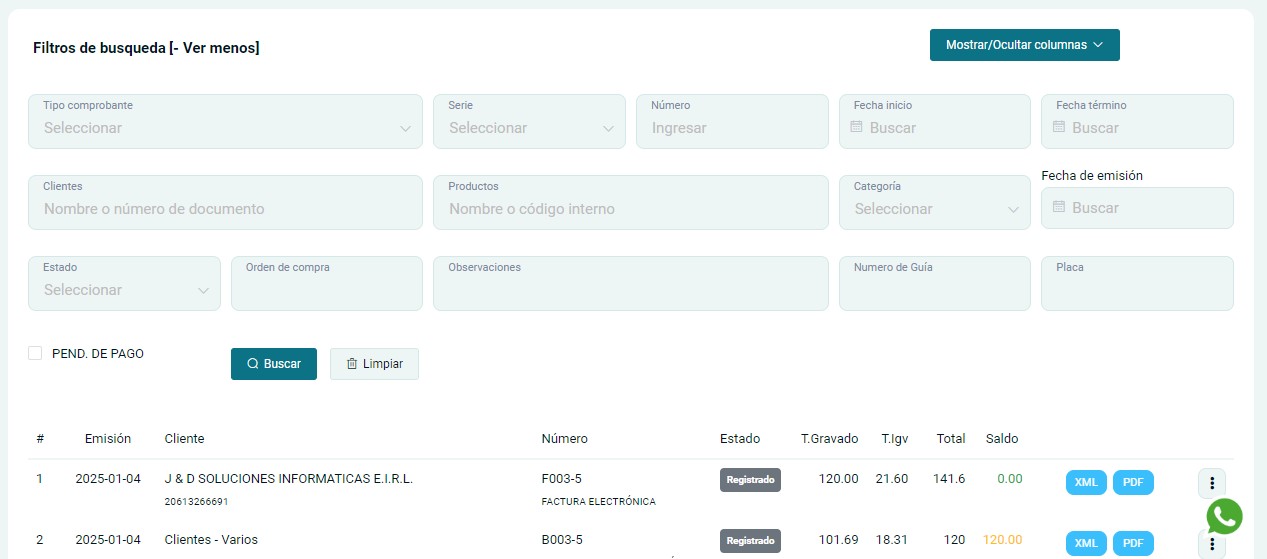Click calendar icon in Fecha término field

[x=1059, y=128]
